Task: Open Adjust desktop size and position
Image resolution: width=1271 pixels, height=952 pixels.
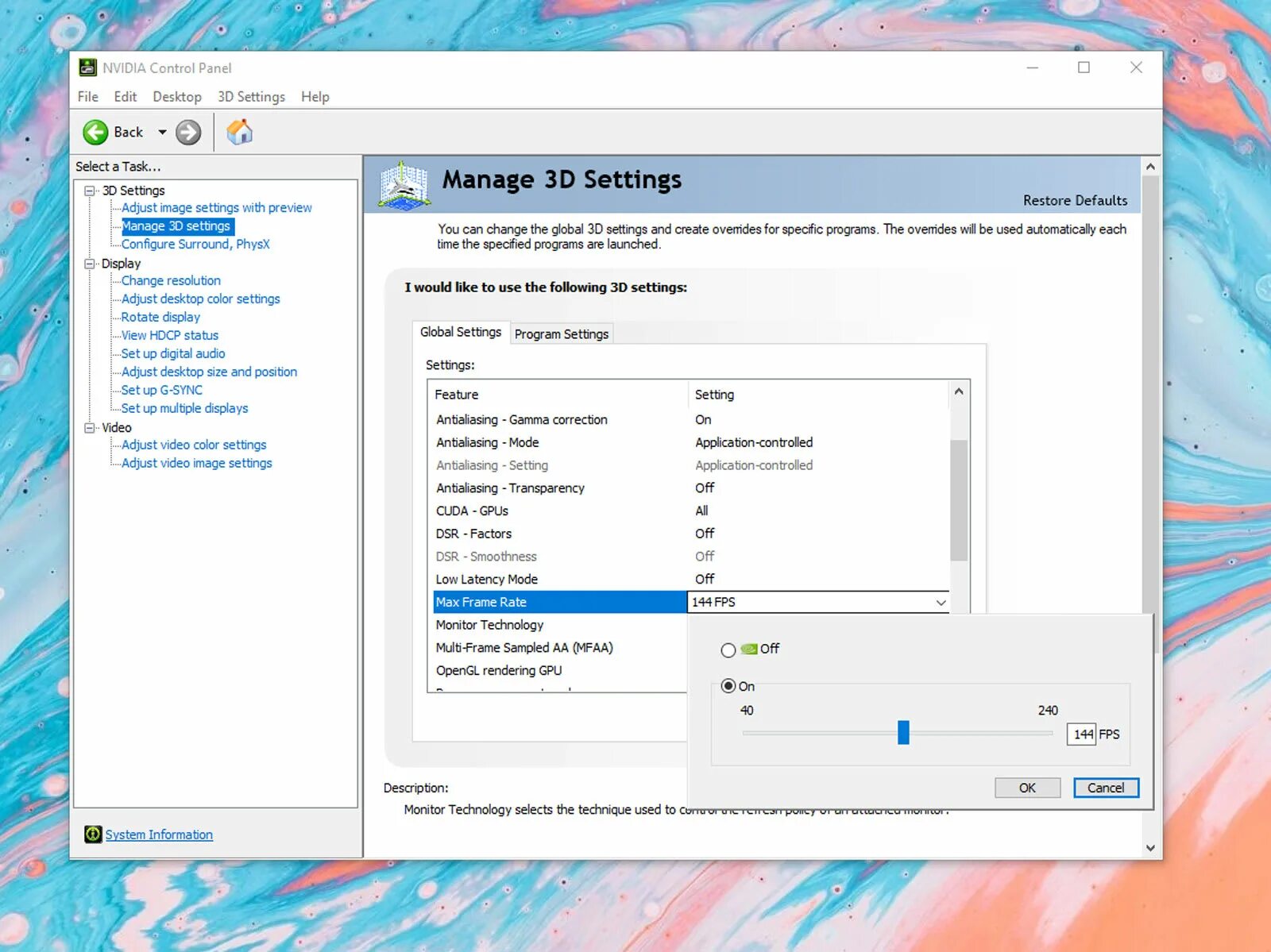Action: click(x=209, y=372)
